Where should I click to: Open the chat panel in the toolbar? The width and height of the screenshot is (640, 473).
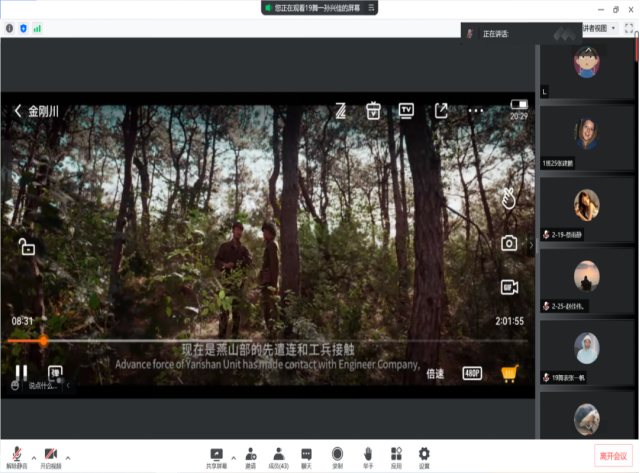coord(307,455)
